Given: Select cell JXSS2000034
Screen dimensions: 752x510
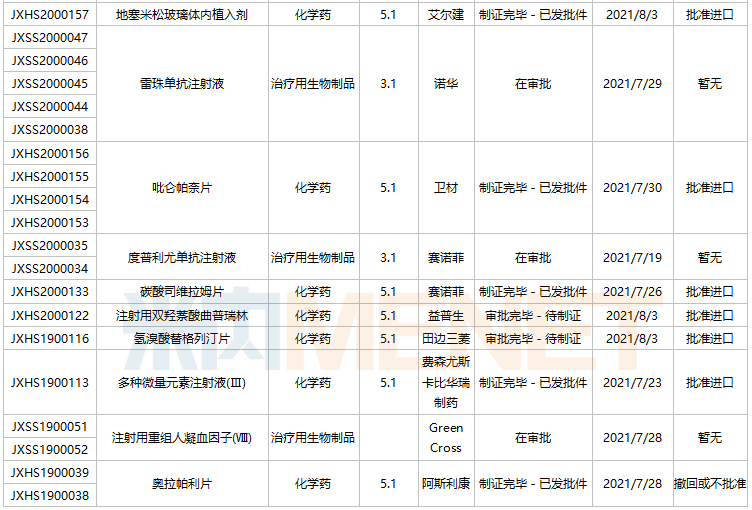Looking at the screenshot, I should [x=50, y=269].
